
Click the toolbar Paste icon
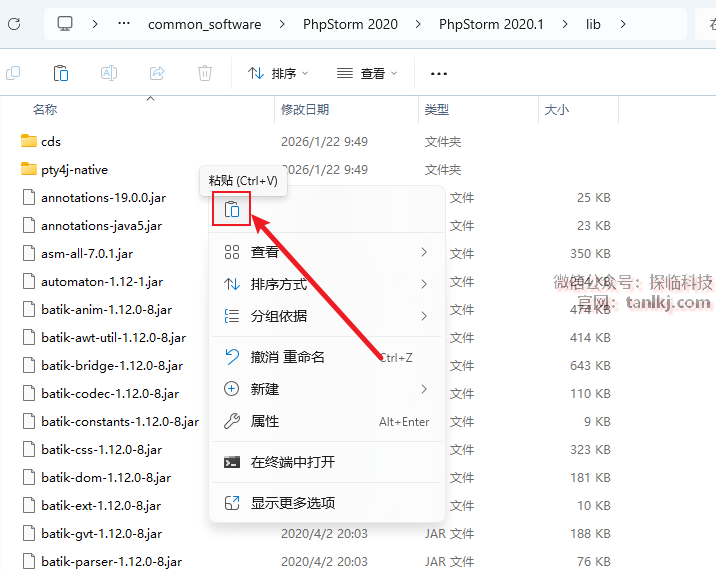point(61,73)
